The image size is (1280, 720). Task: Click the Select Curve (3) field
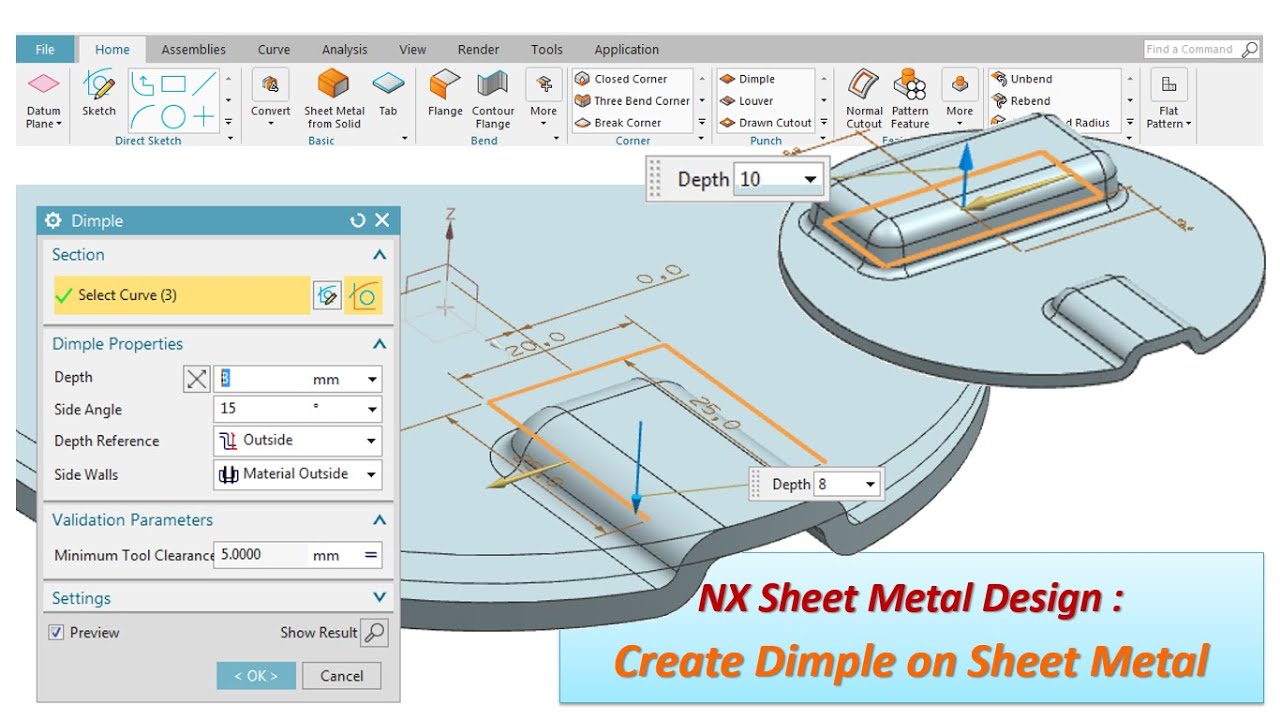click(182, 295)
